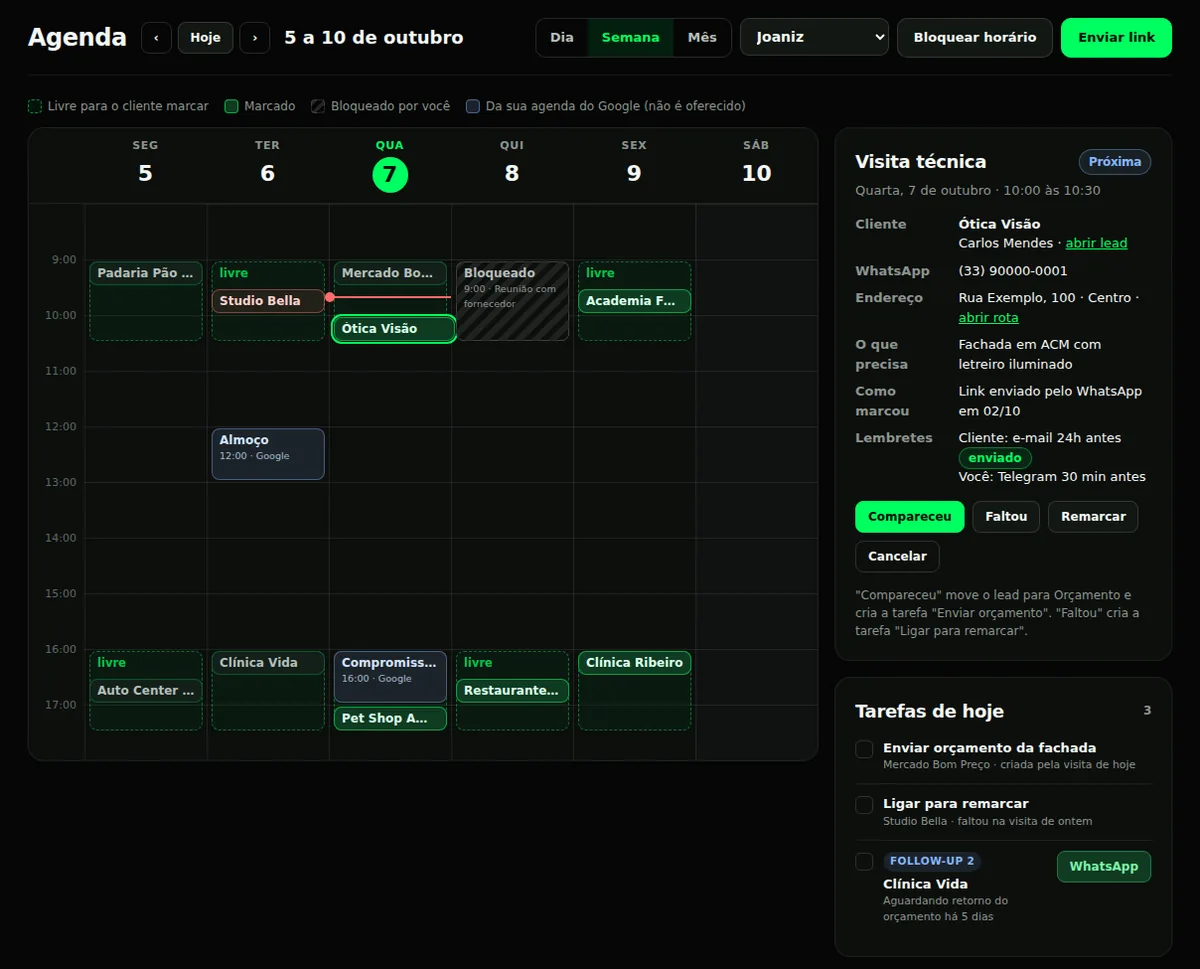Check the Clínica Vida follow-up task

864,862
